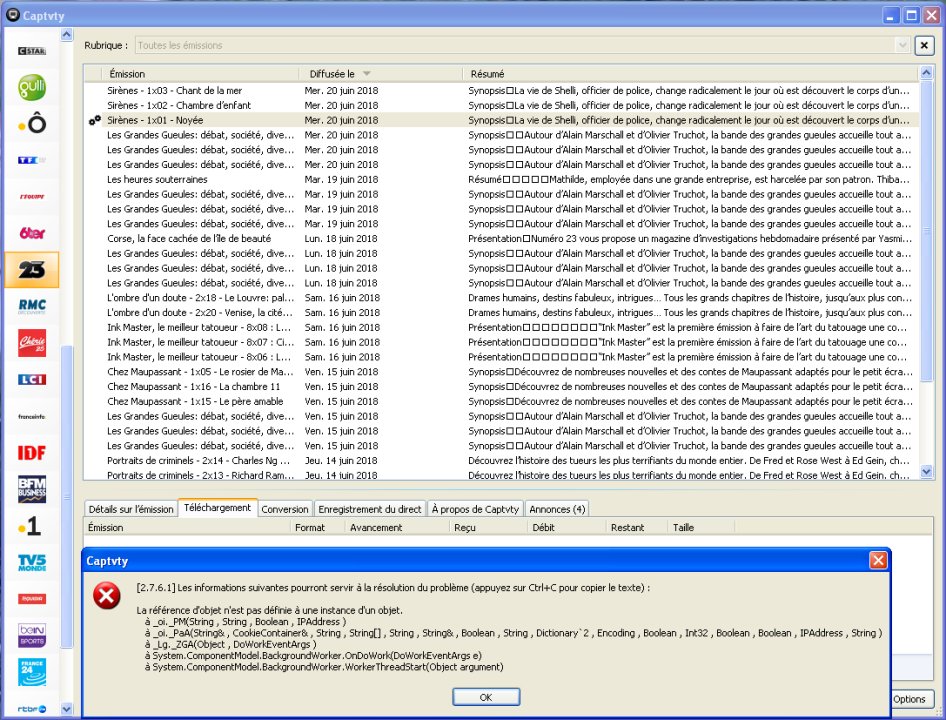
Task: Open the Annonces (4) tab
Action: tap(557, 509)
